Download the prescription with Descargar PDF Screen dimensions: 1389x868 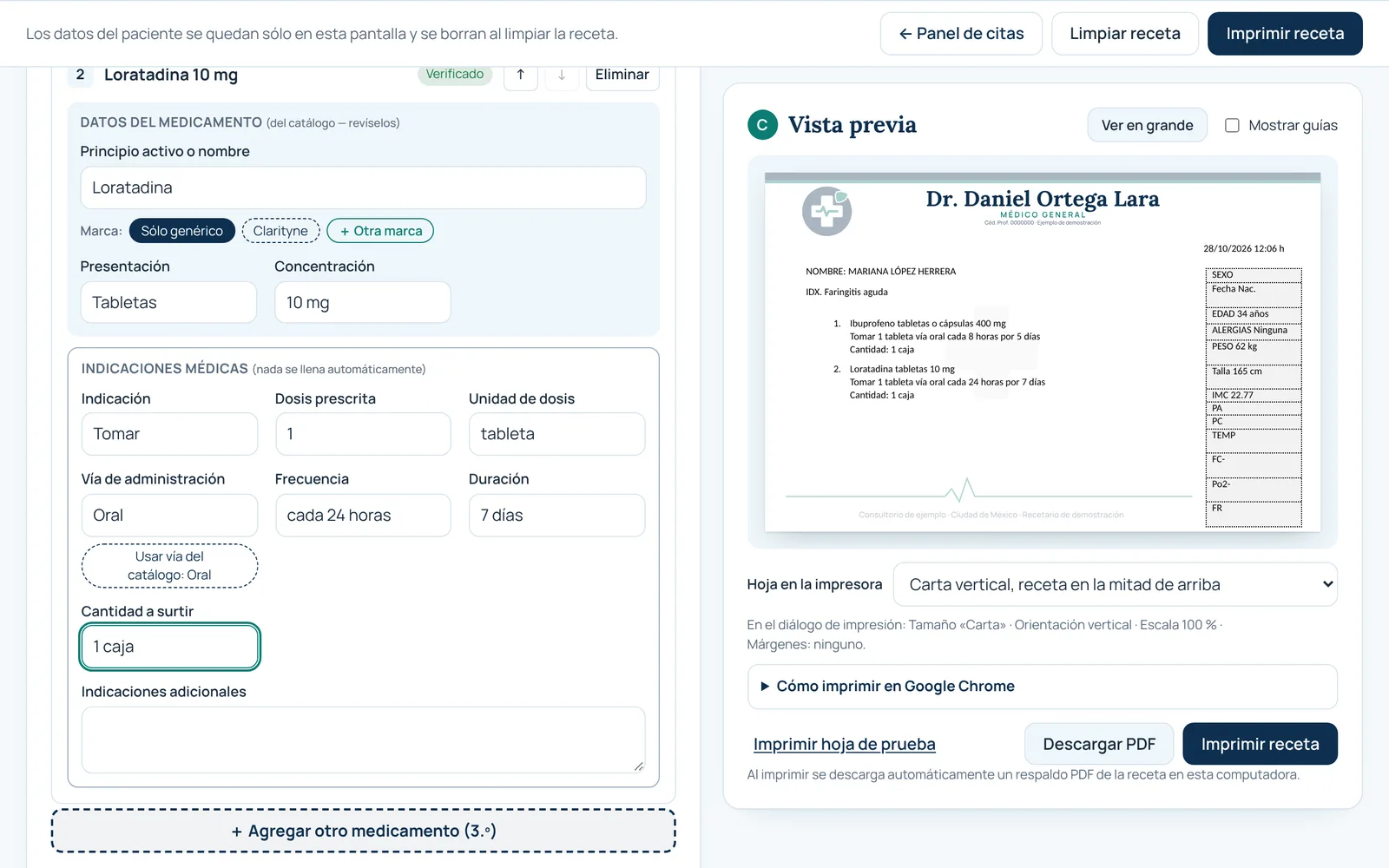tap(1099, 744)
